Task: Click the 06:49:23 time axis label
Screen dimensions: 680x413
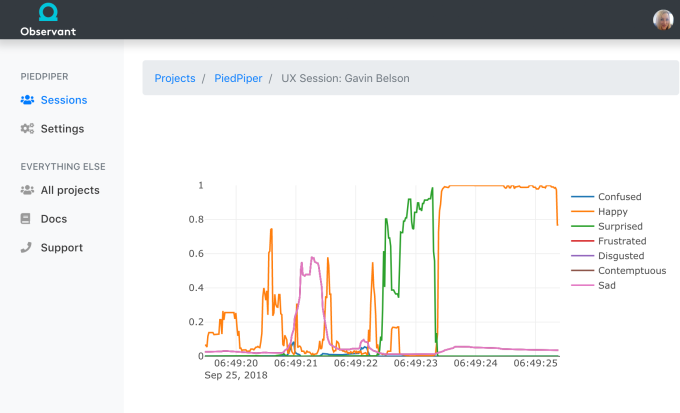Action: 415,363
